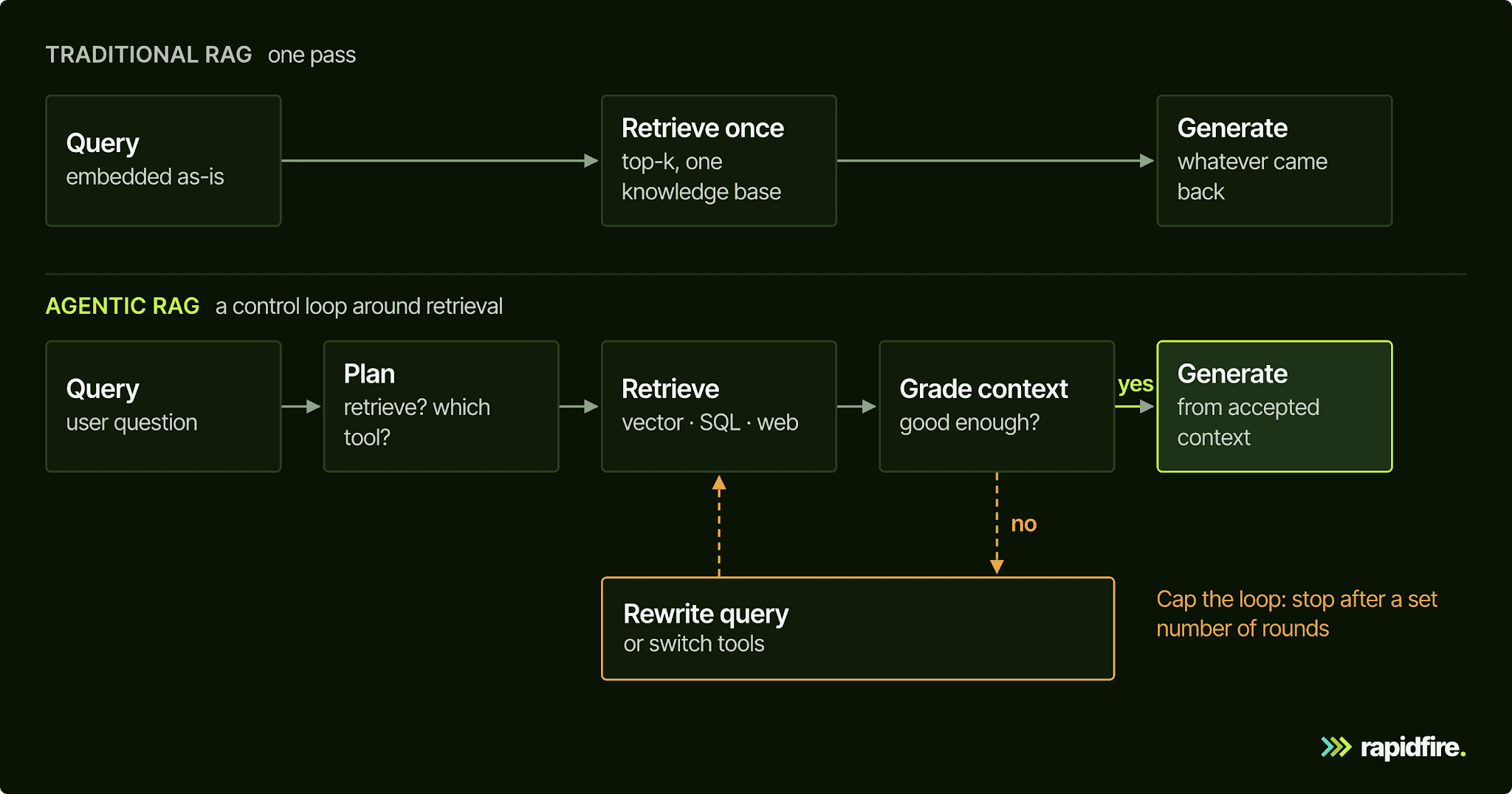The height and width of the screenshot is (794, 1512).
Task: Click the Agentic RAG 'Query user question' box
Action: (x=163, y=406)
